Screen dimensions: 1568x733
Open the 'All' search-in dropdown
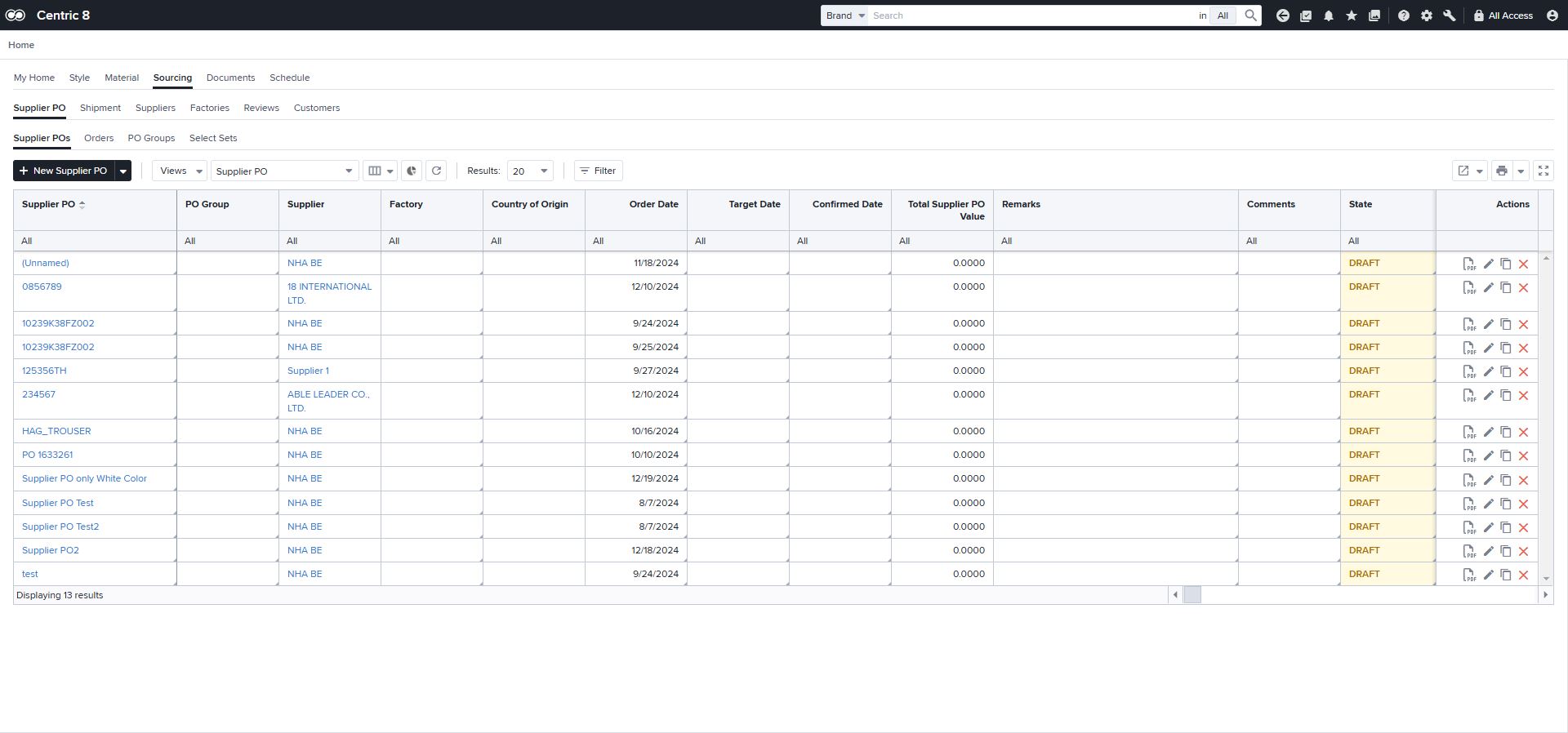click(x=1223, y=16)
